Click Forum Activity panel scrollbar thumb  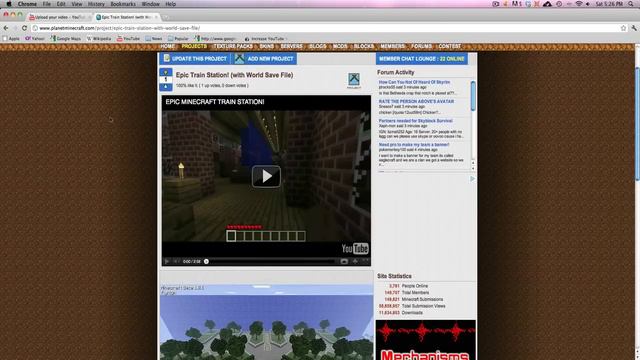473,96
